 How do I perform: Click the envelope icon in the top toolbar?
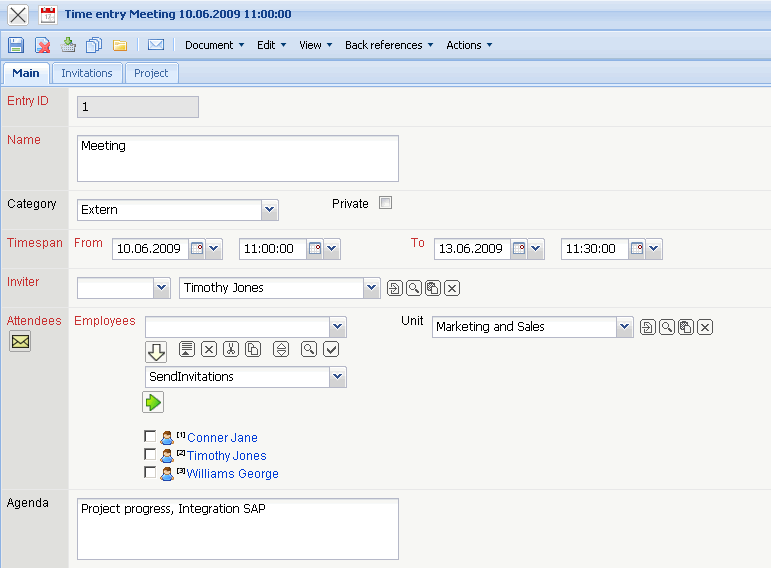point(156,45)
